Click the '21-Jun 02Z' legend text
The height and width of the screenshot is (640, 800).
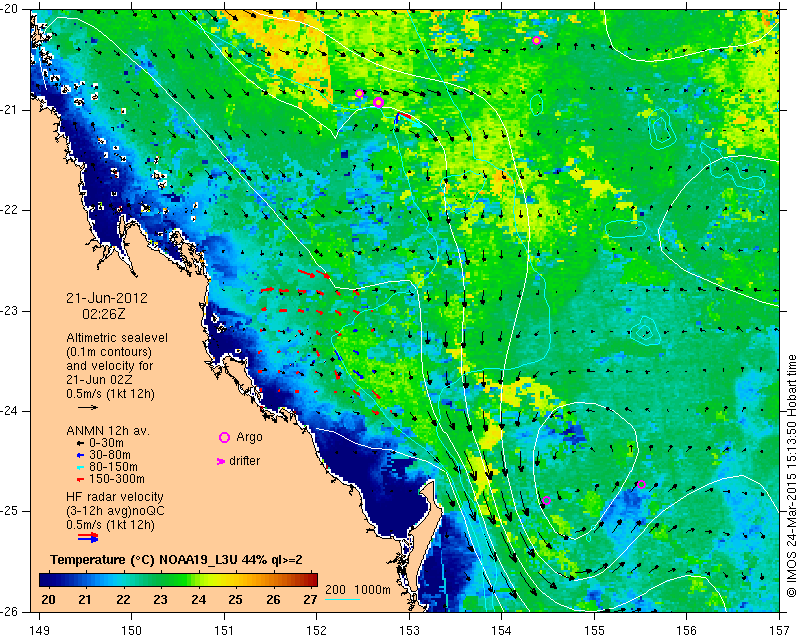click(99, 380)
